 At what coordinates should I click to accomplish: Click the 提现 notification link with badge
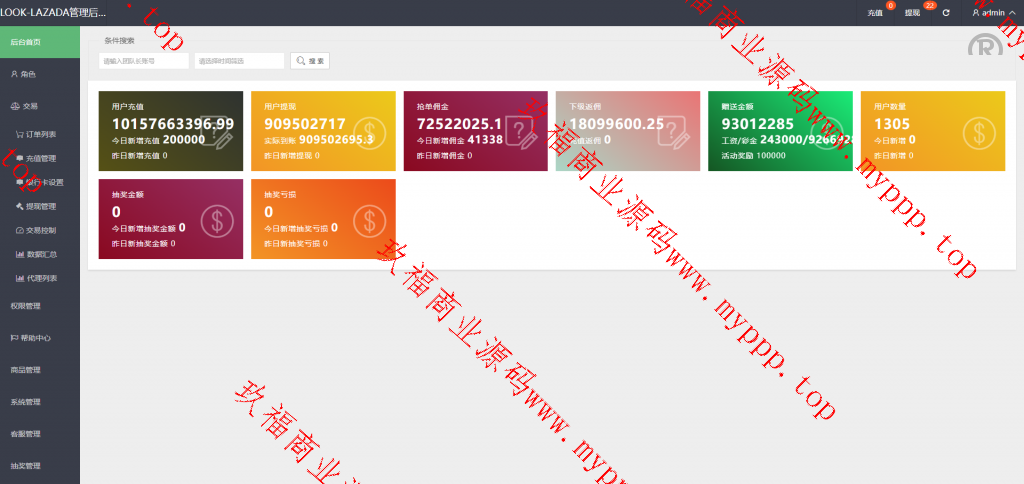[x=912, y=13]
